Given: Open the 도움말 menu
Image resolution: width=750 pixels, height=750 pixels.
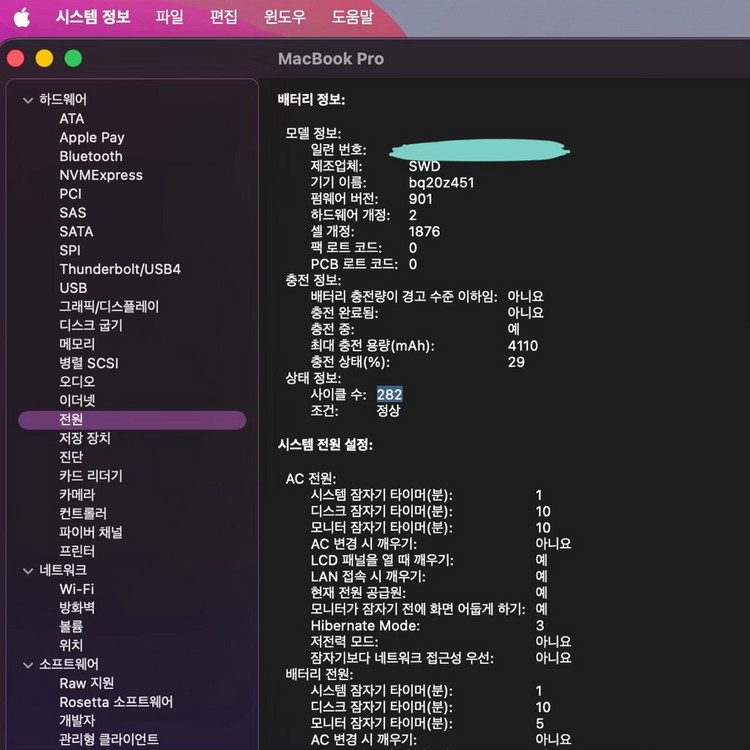Looking at the screenshot, I should [x=353, y=17].
